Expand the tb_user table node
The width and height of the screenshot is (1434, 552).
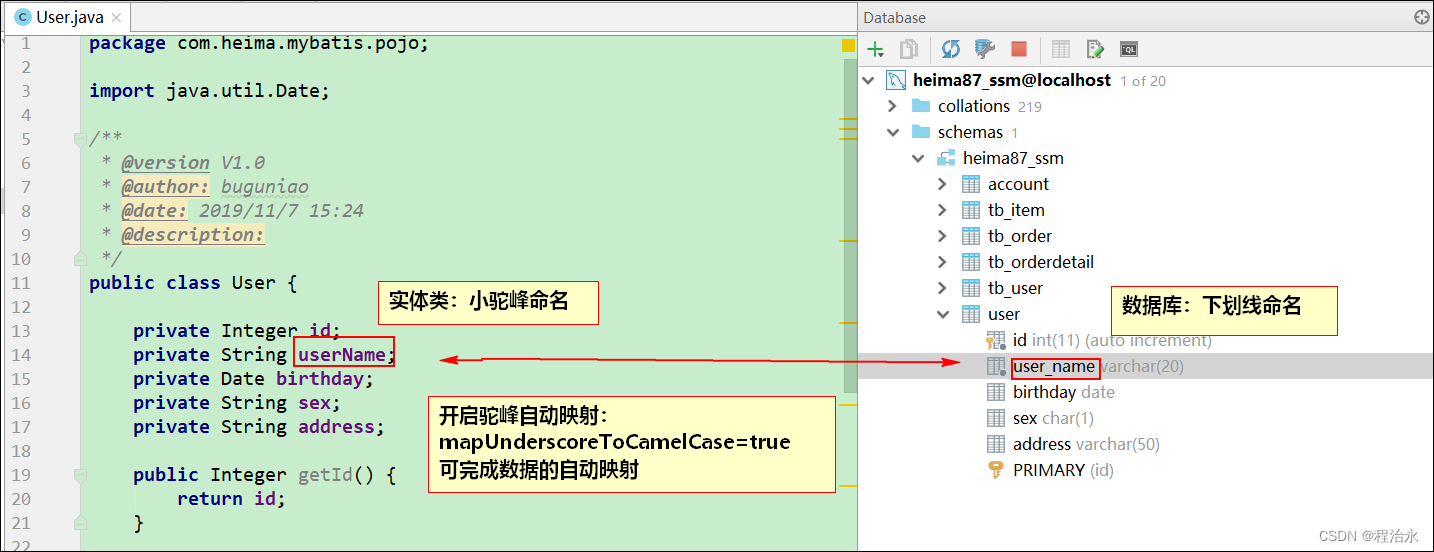click(x=942, y=288)
